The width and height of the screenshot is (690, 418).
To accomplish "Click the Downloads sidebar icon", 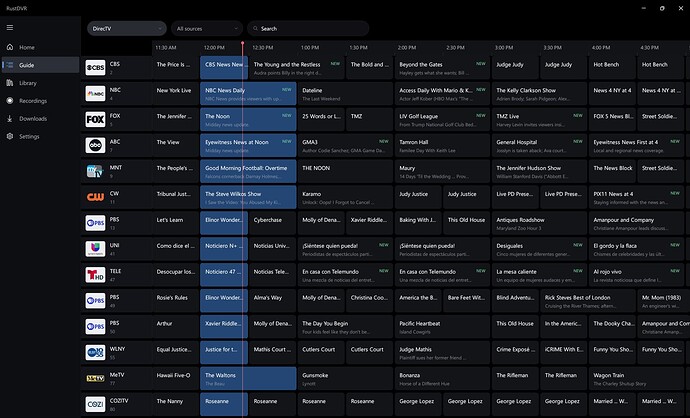I will (x=10, y=118).
